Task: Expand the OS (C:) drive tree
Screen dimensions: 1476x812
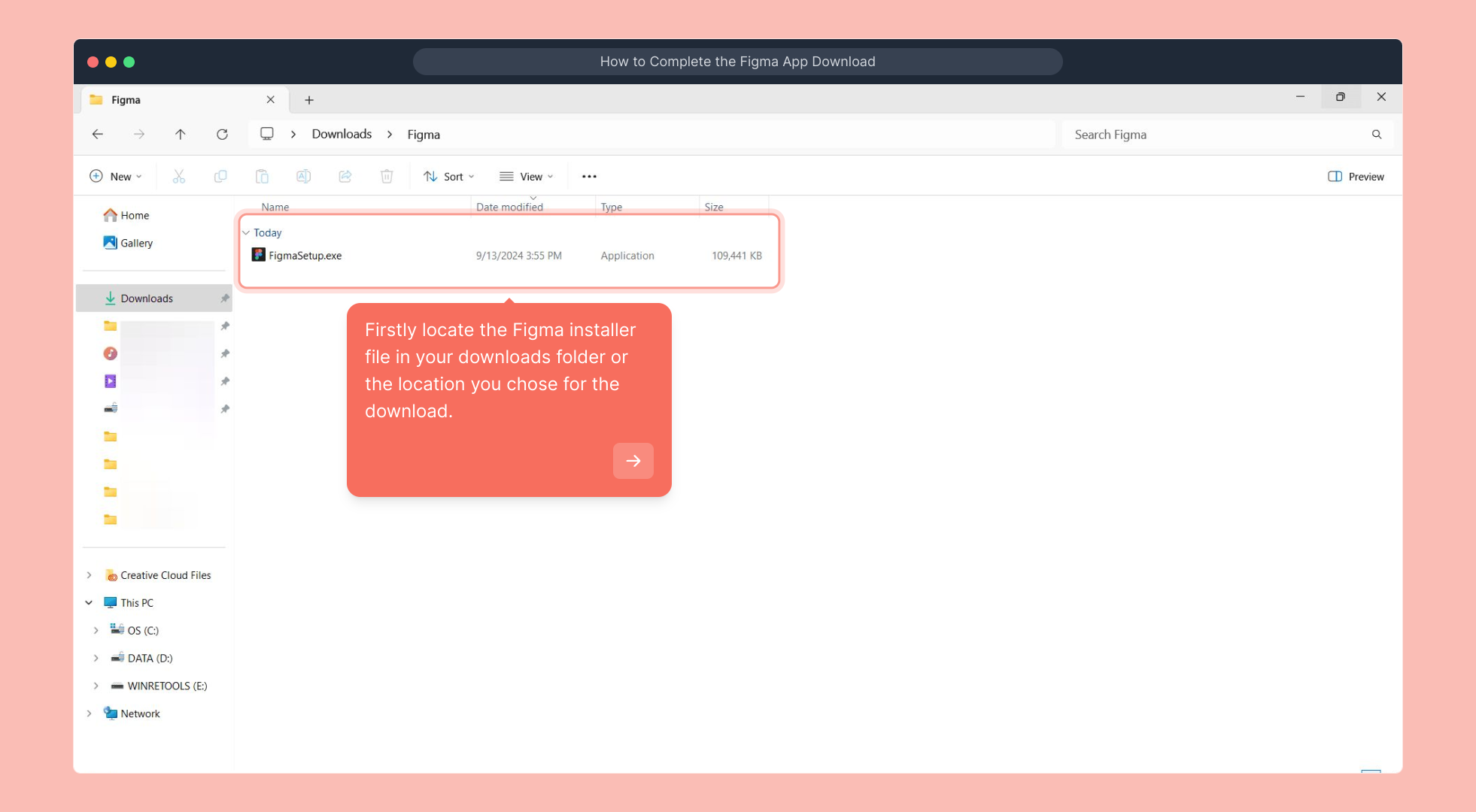Action: pyautogui.click(x=96, y=631)
